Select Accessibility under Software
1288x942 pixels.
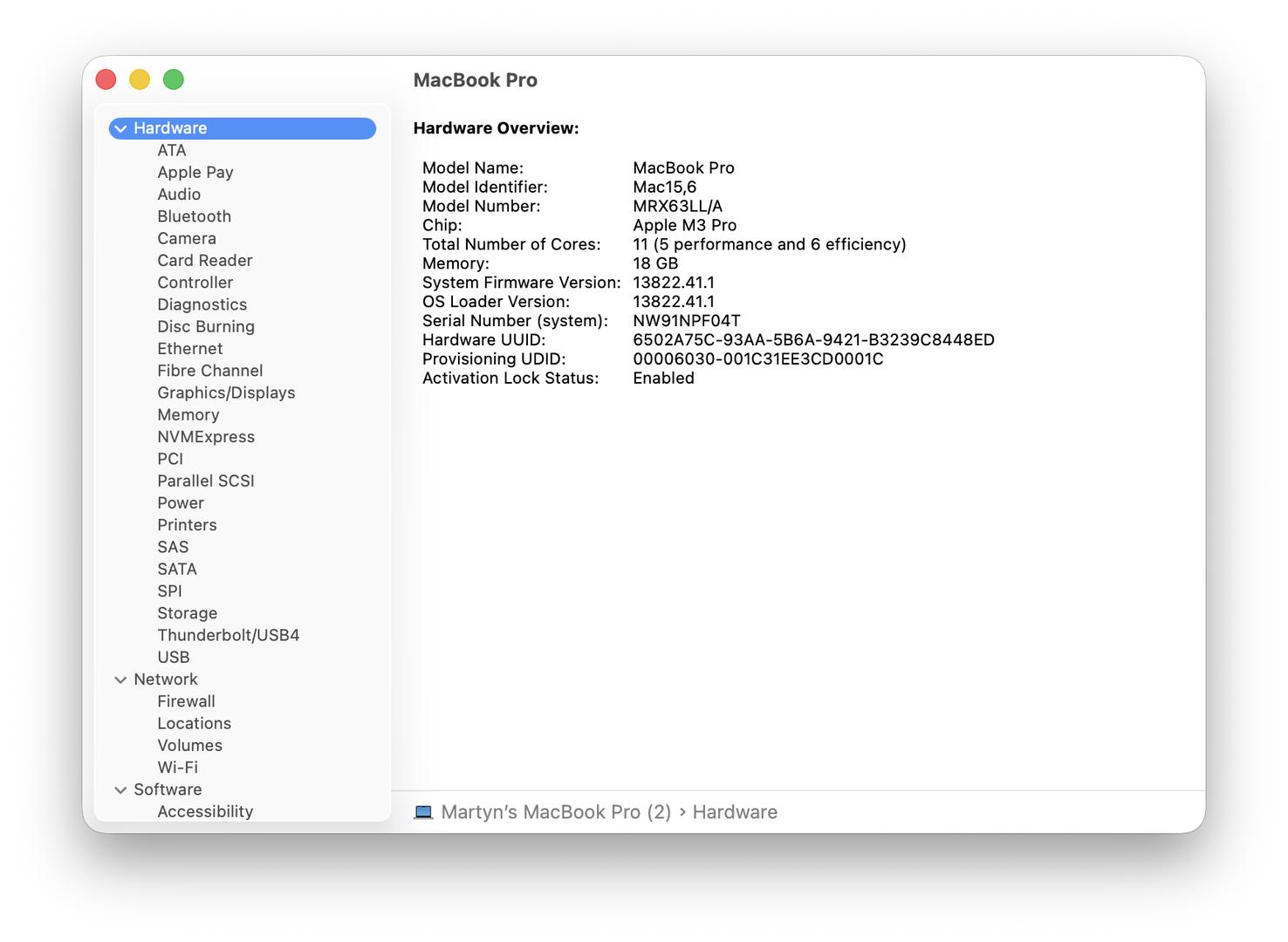(x=205, y=811)
